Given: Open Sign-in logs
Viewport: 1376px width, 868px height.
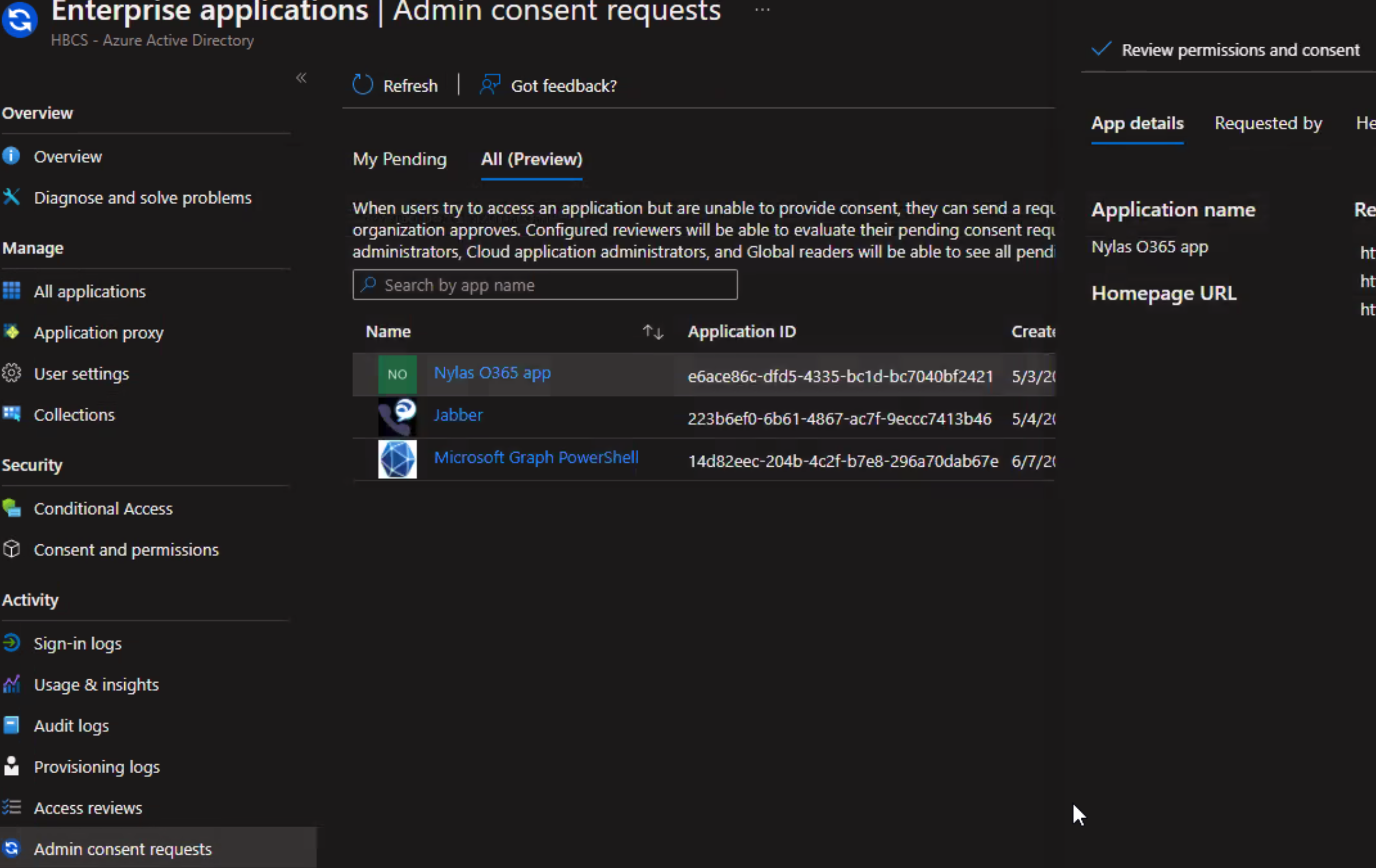Looking at the screenshot, I should [78, 643].
